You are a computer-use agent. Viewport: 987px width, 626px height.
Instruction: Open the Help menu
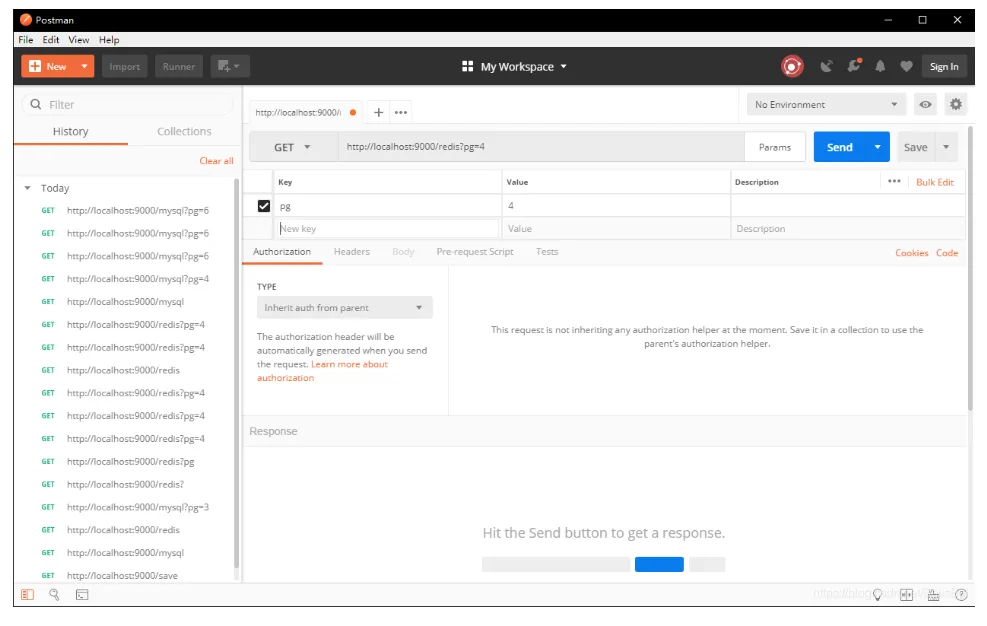[109, 40]
